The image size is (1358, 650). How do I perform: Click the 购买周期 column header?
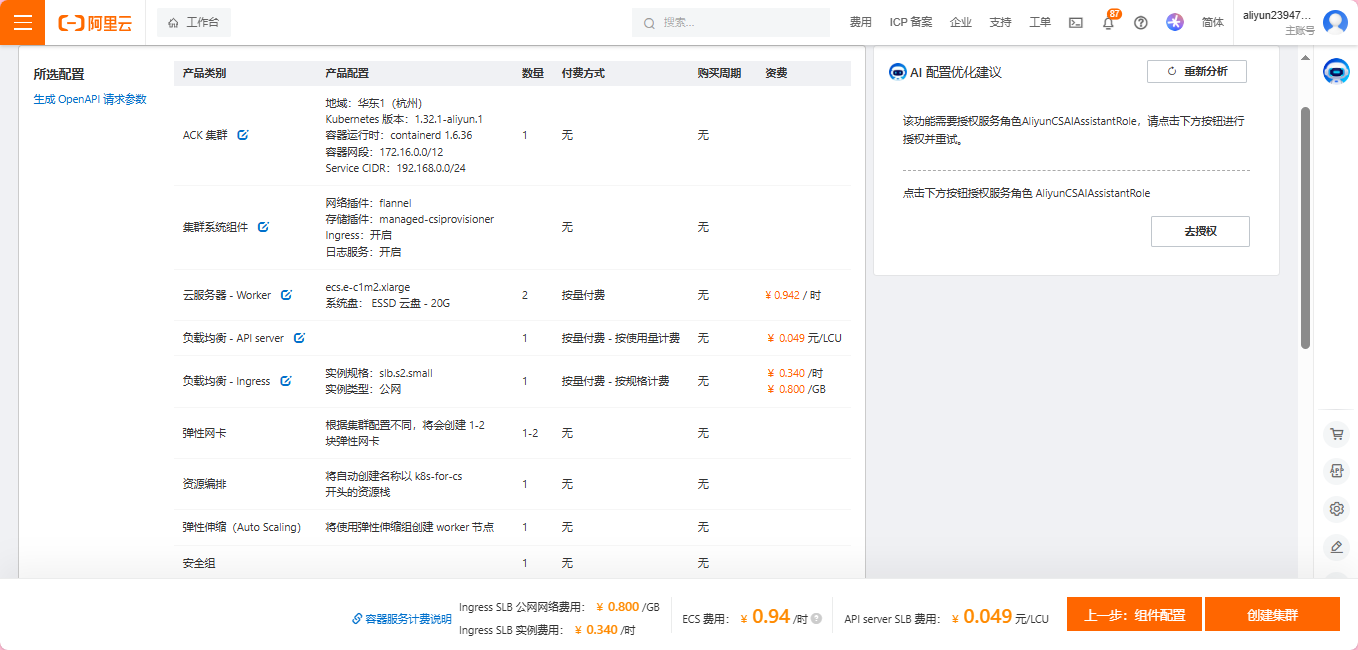(719, 73)
